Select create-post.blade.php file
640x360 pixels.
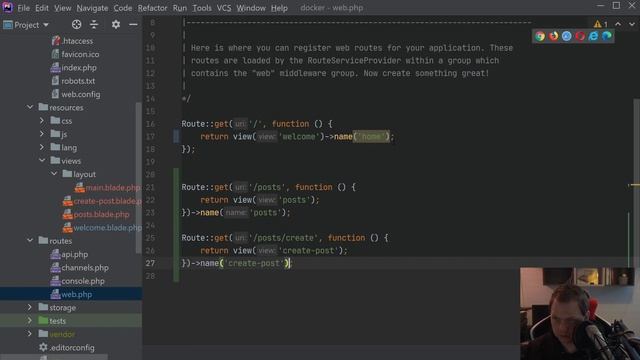coord(102,201)
